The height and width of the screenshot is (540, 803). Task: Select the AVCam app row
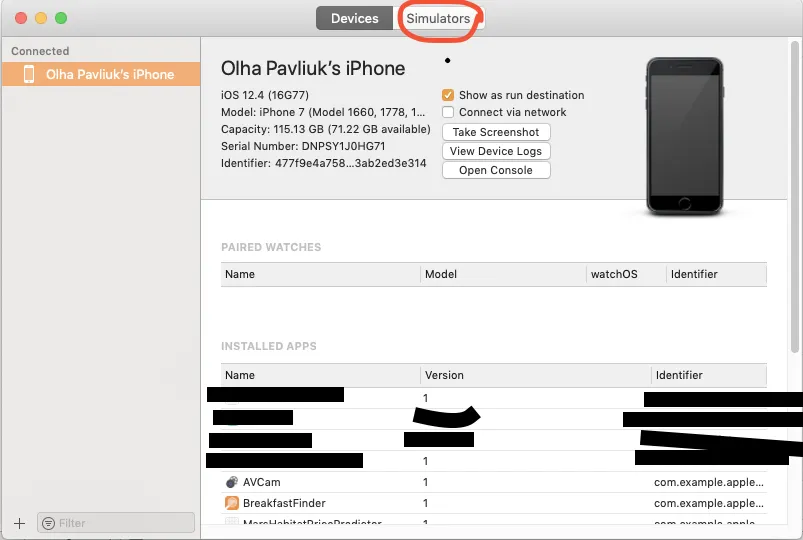tap(494, 482)
